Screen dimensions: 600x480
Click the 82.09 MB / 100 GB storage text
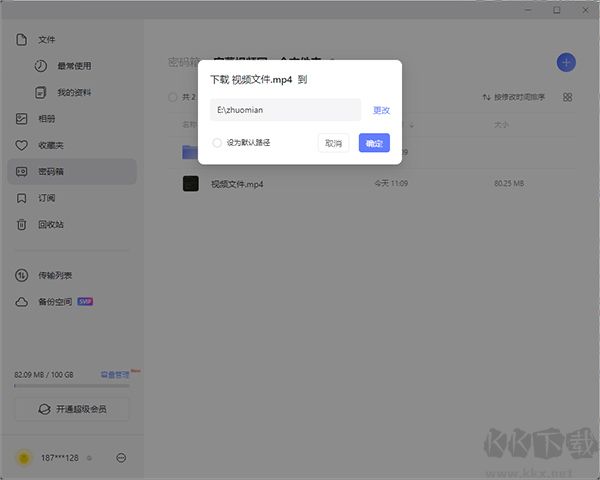pyautogui.click(x=44, y=375)
